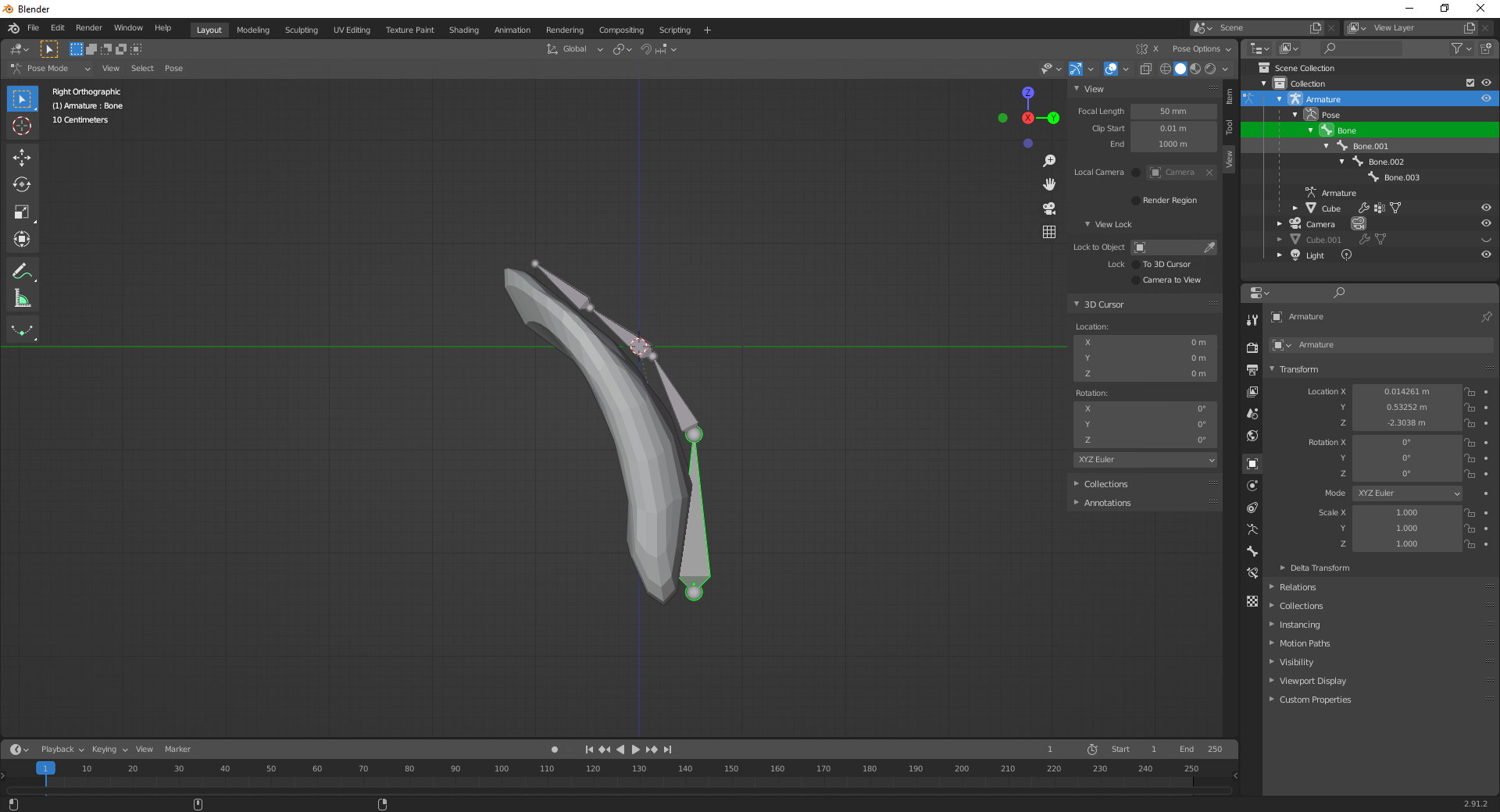
Task: Enable the Render Region checkbox
Action: click(1136, 201)
